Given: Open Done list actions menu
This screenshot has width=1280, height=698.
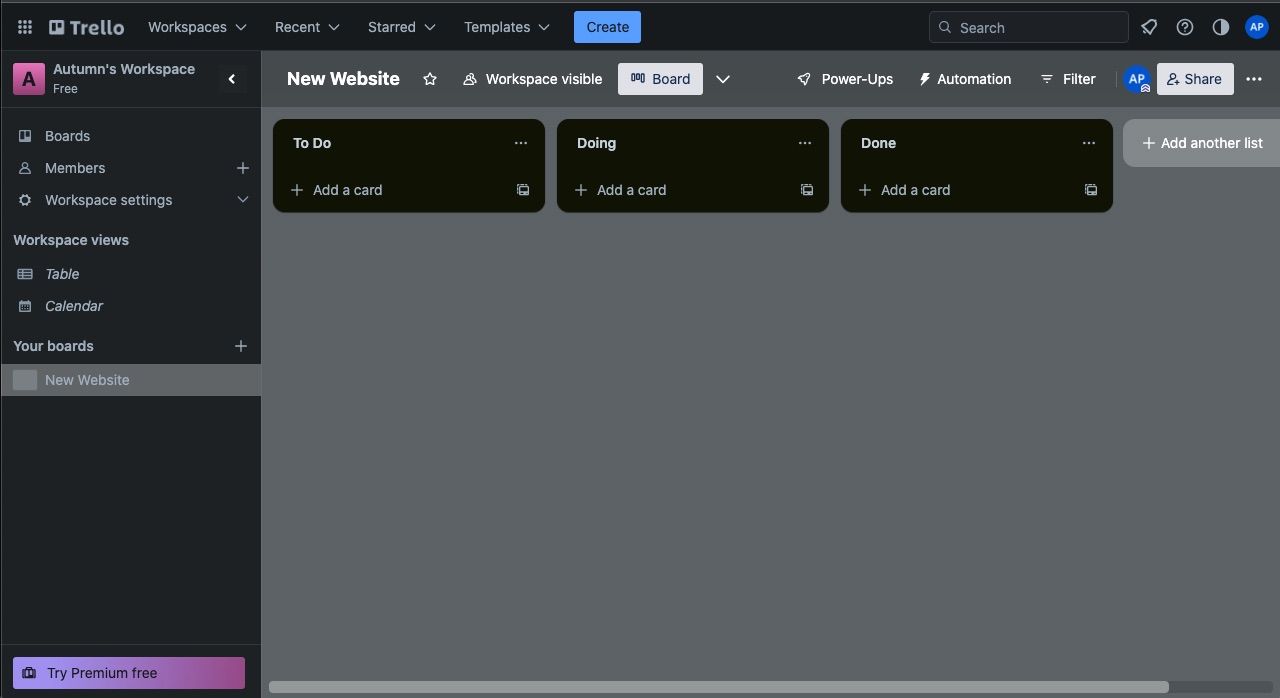Looking at the screenshot, I should click(1089, 143).
